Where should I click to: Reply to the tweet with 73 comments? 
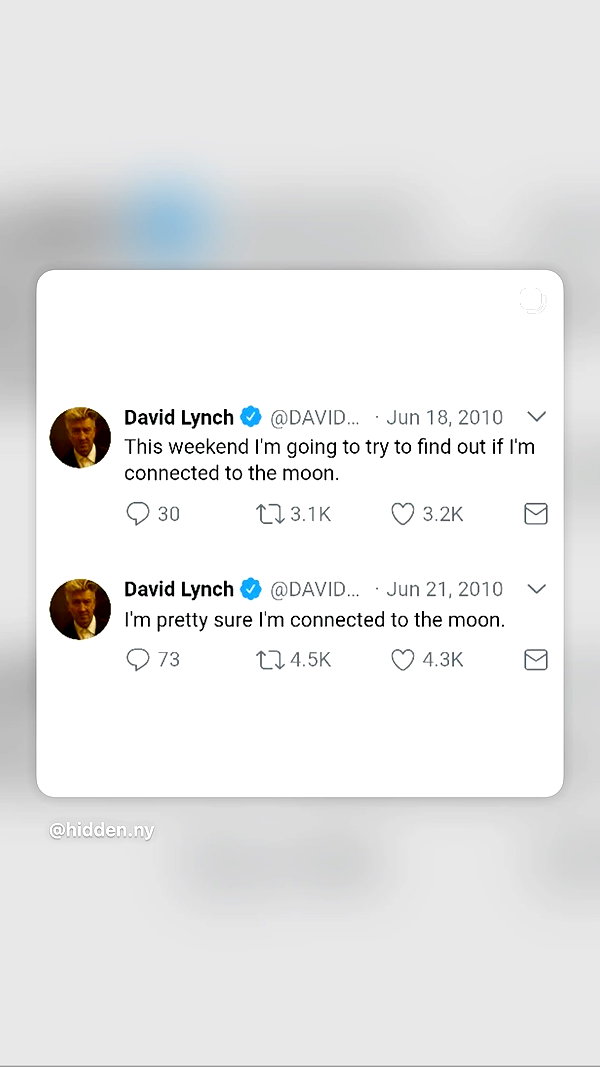(x=138, y=659)
